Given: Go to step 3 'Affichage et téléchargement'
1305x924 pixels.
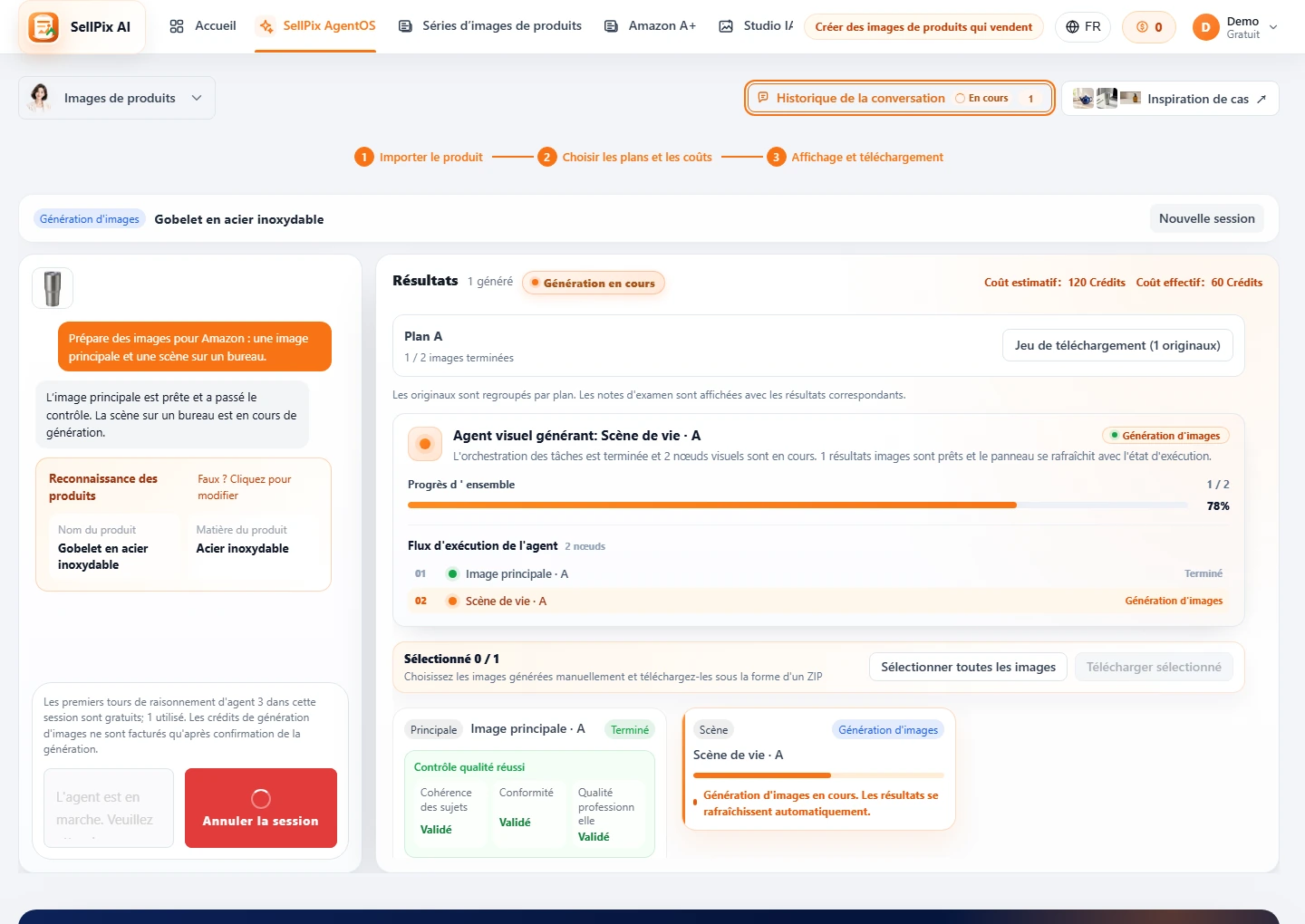Looking at the screenshot, I should click(x=855, y=157).
